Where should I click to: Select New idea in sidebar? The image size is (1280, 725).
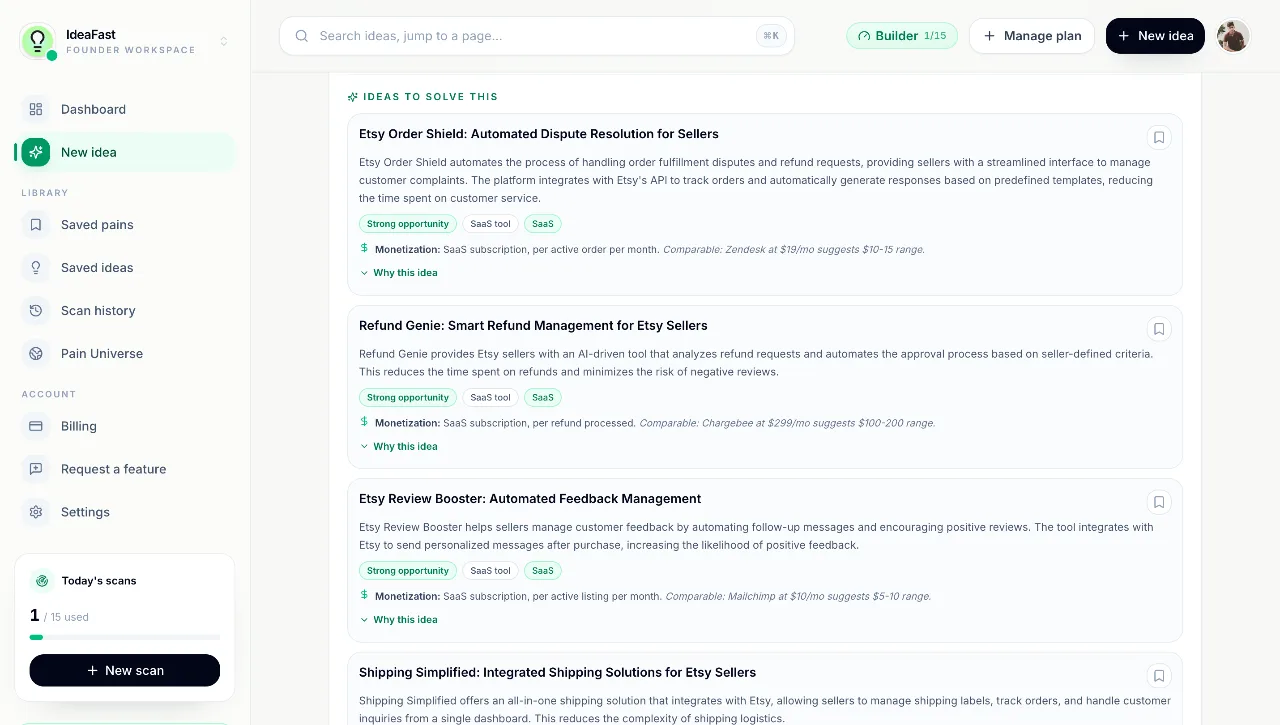125,152
